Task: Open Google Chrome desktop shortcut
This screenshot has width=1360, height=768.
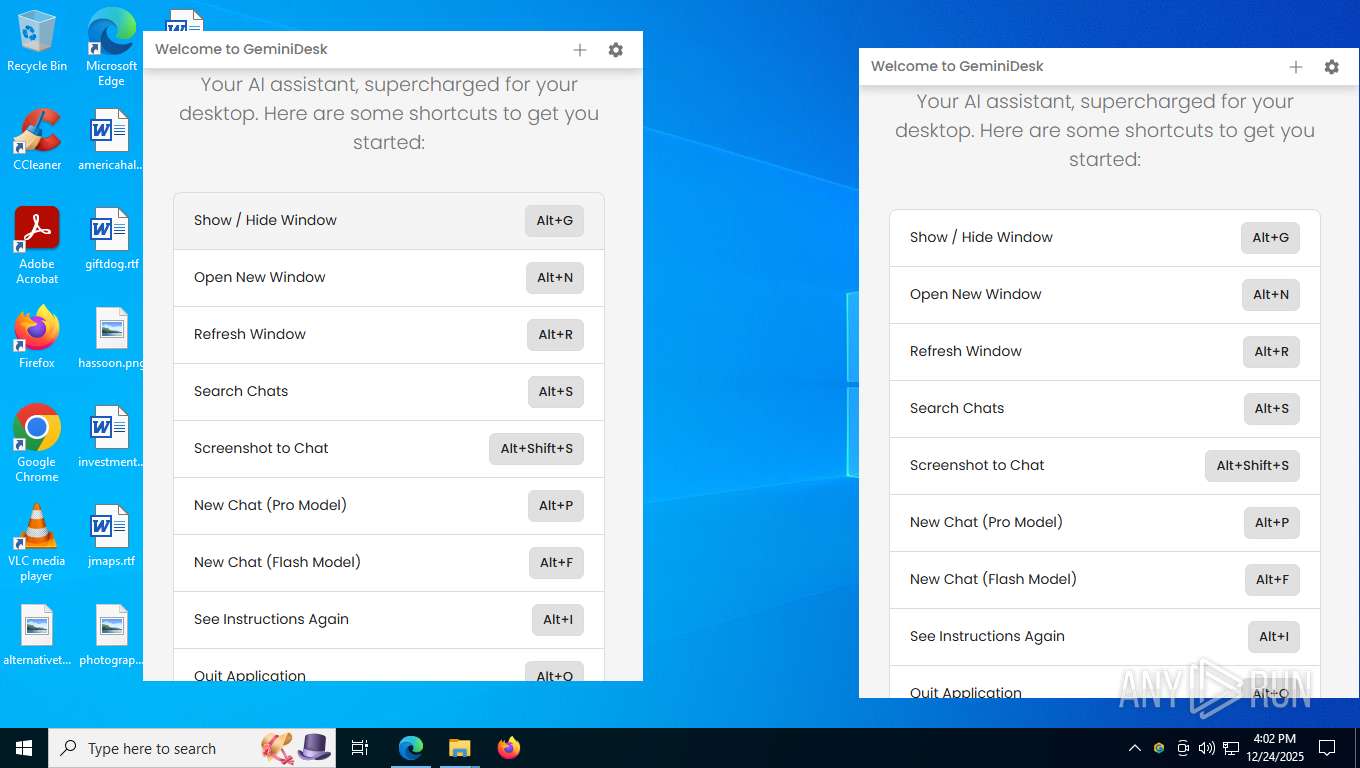Action: [x=37, y=443]
